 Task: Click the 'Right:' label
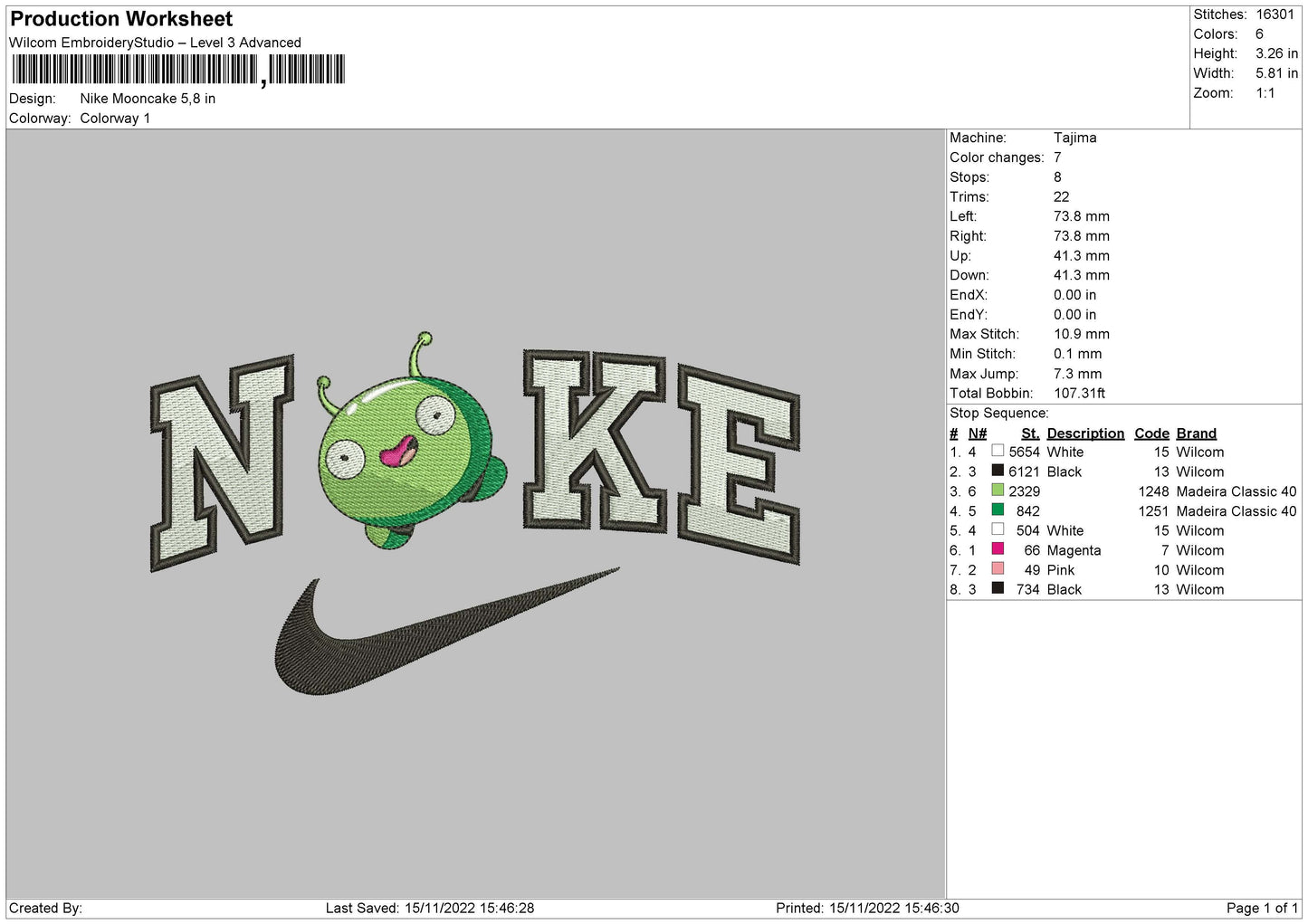[x=969, y=236]
